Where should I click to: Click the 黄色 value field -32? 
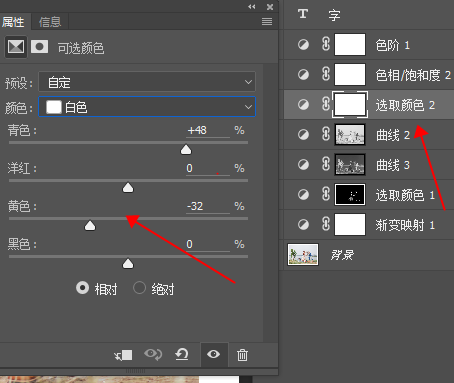pyautogui.click(x=208, y=206)
